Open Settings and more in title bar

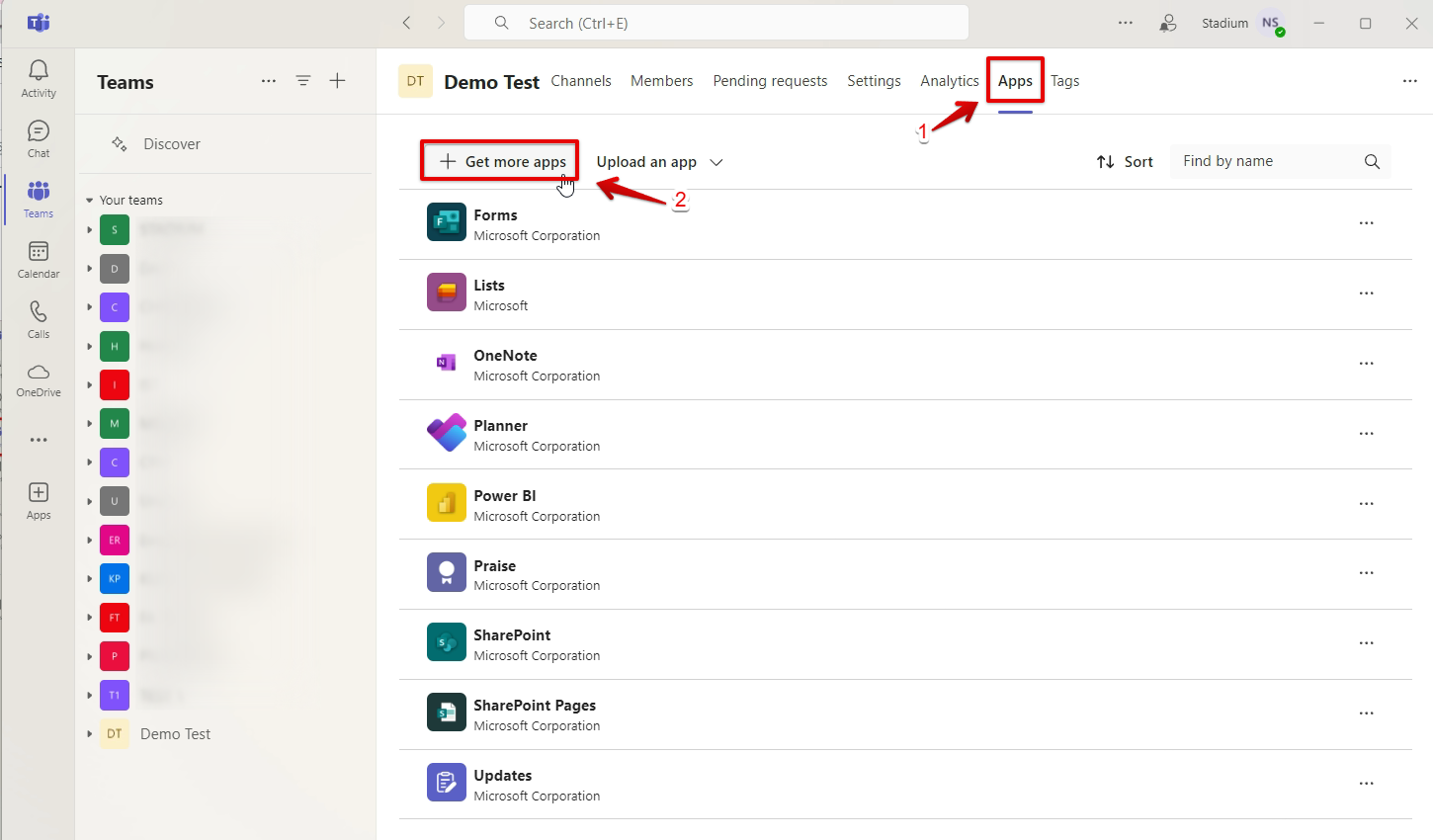(1126, 23)
